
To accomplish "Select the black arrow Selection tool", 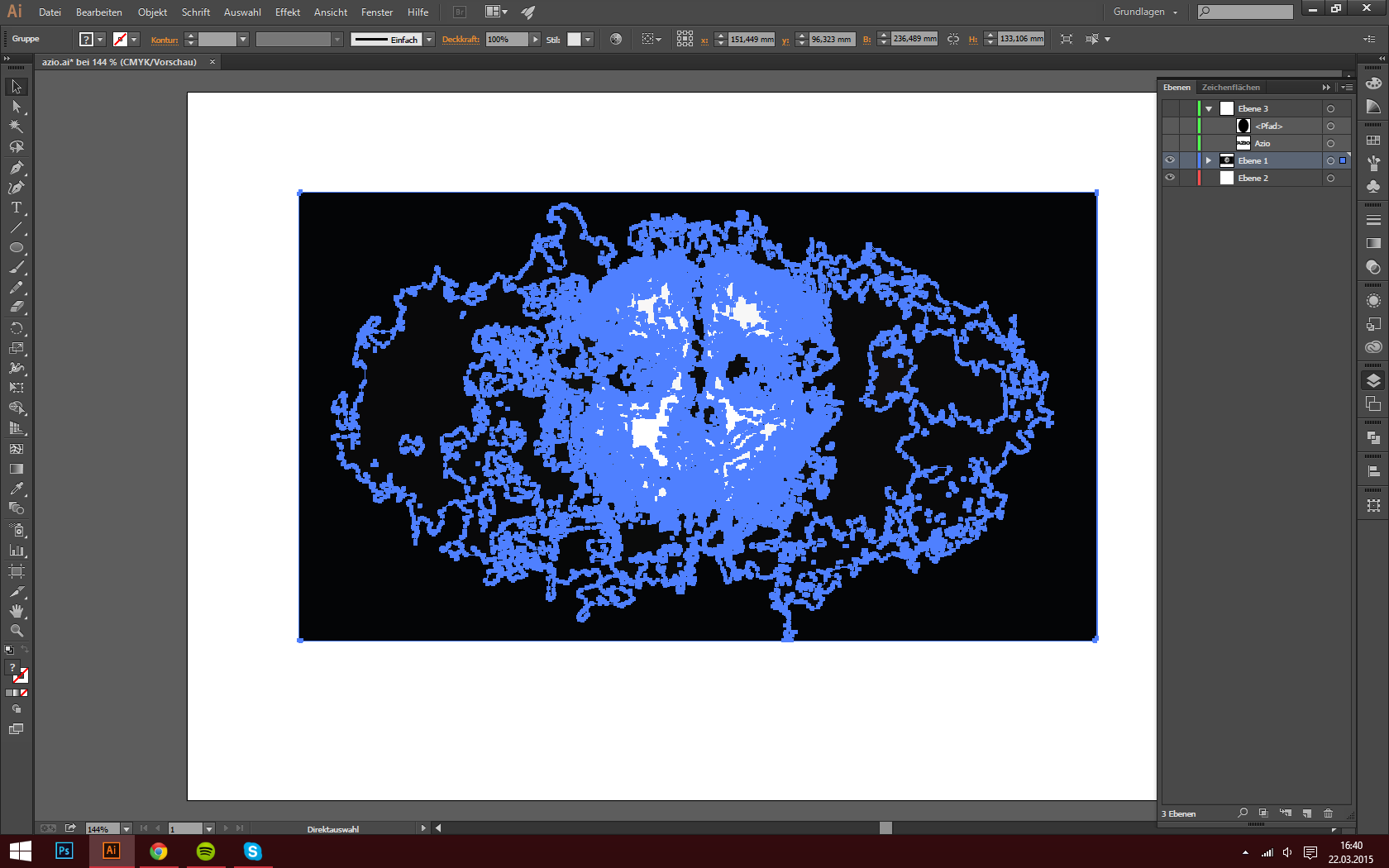I will [x=17, y=87].
